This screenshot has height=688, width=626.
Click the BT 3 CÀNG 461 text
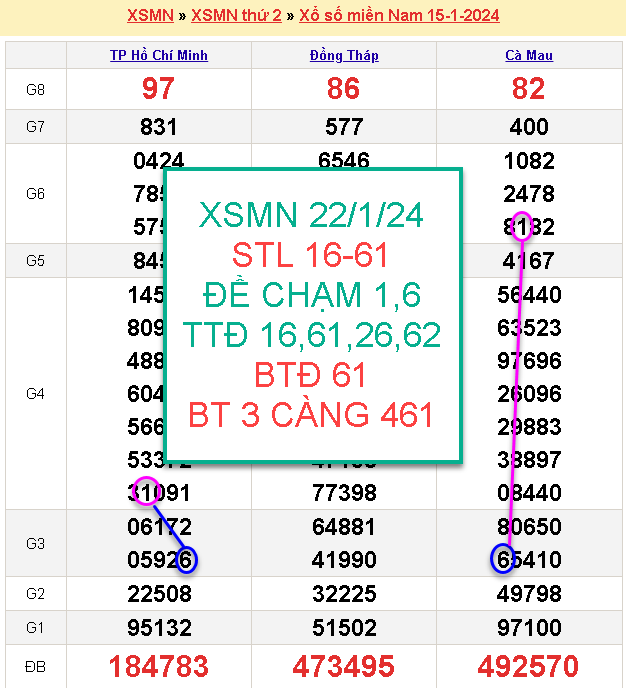[311, 413]
